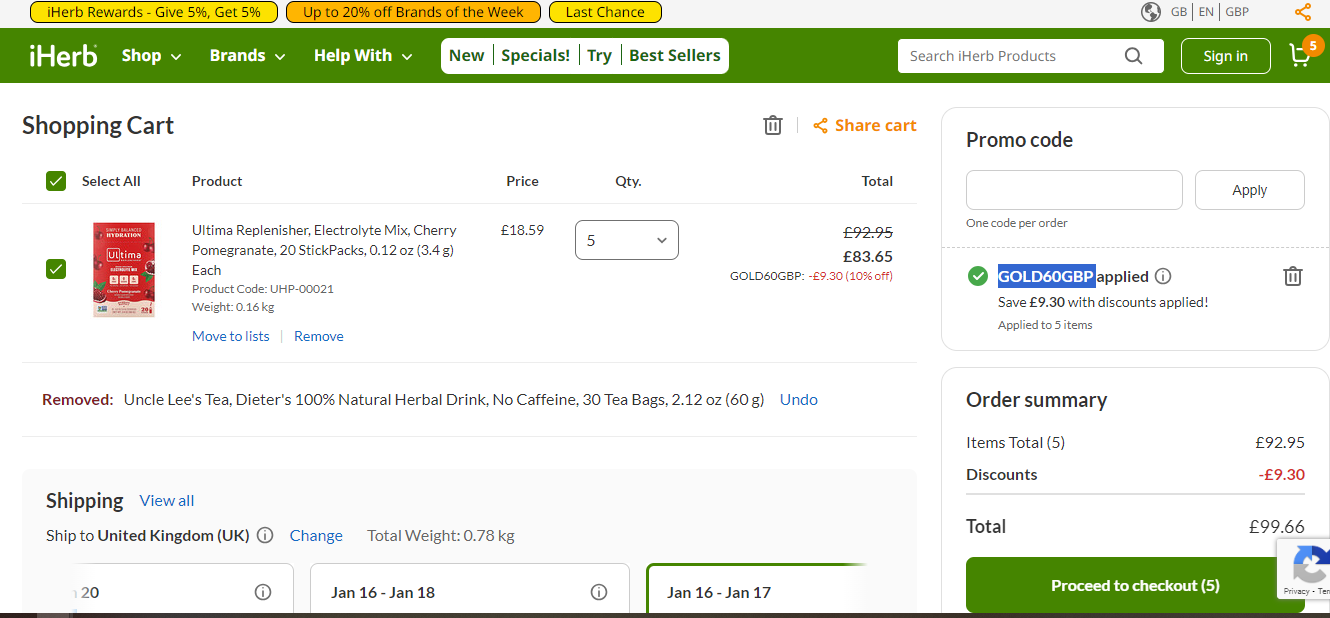Undo removal of Uncle Lee's Tea

pos(799,399)
